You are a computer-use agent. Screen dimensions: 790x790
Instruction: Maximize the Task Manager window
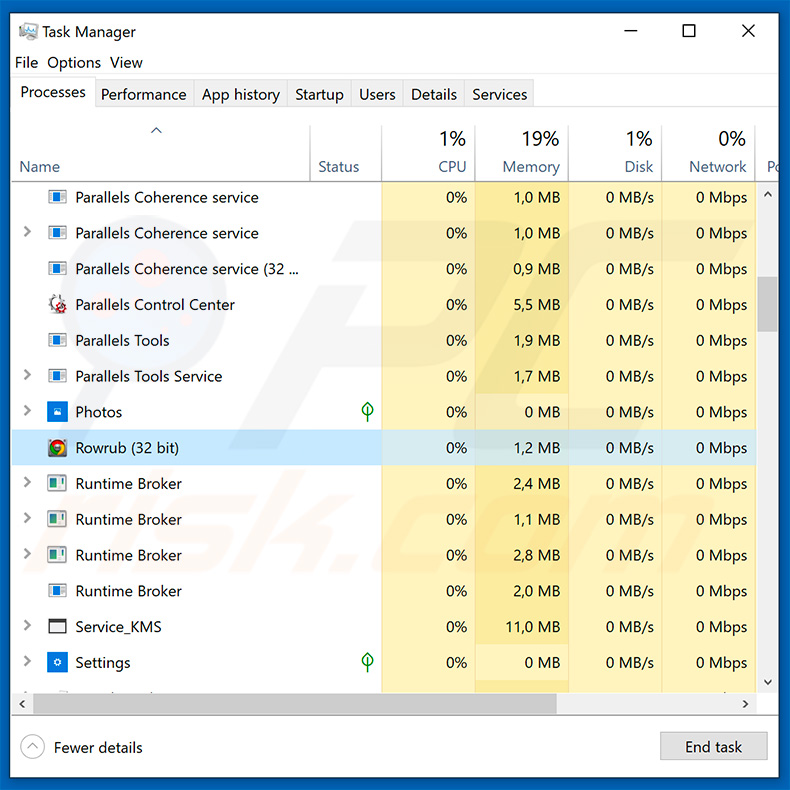tap(689, 31)
